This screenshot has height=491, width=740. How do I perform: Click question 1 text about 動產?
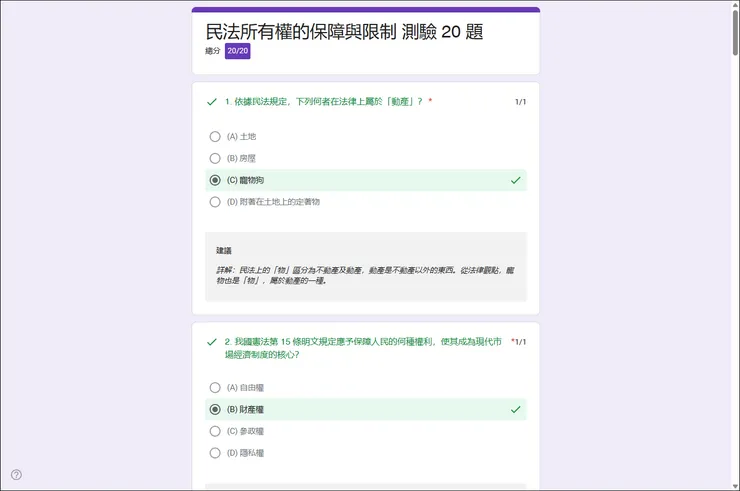(324, 102)
